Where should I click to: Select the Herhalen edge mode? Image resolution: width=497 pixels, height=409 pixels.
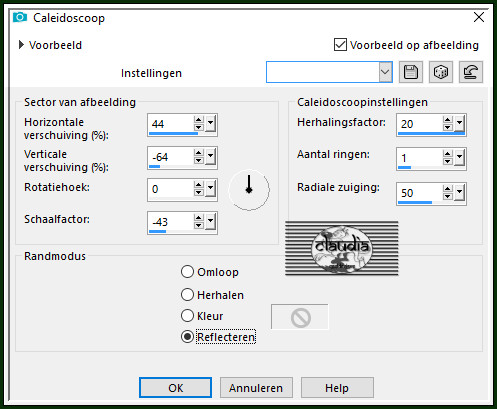click(187, 295)
